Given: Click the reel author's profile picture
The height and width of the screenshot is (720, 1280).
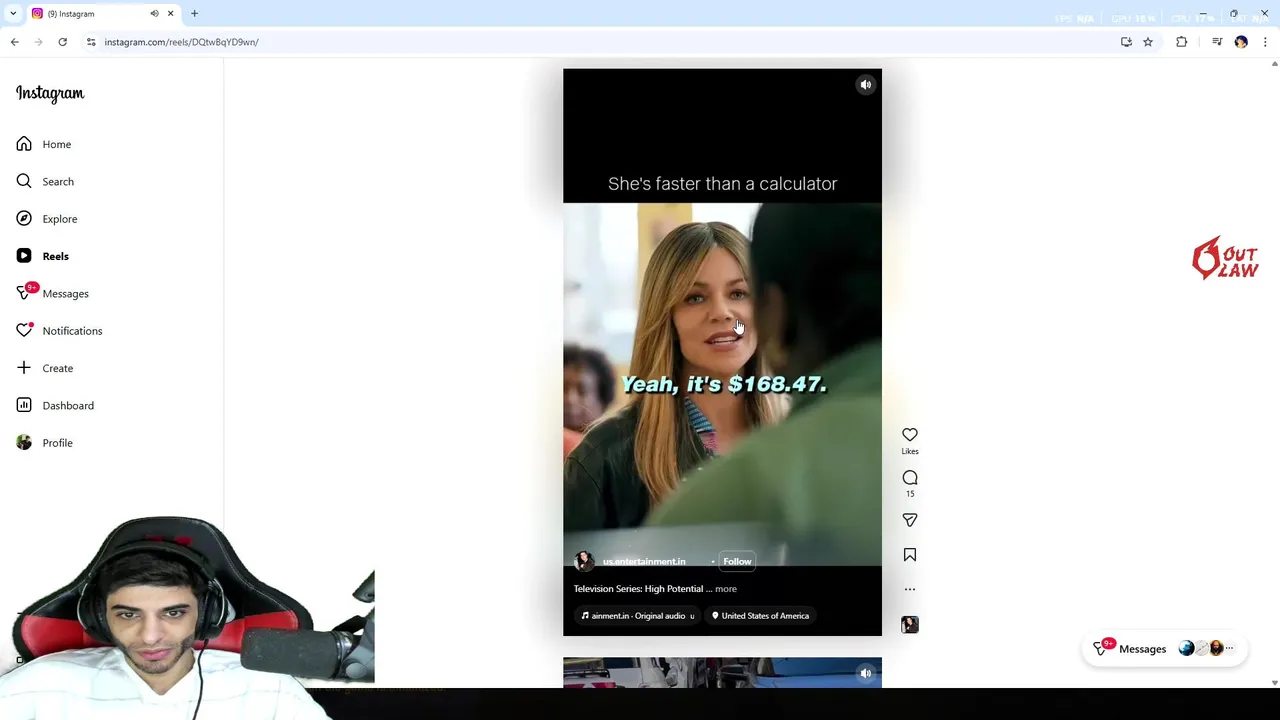Looking at the screenshot, I should [x=584, y=561].
